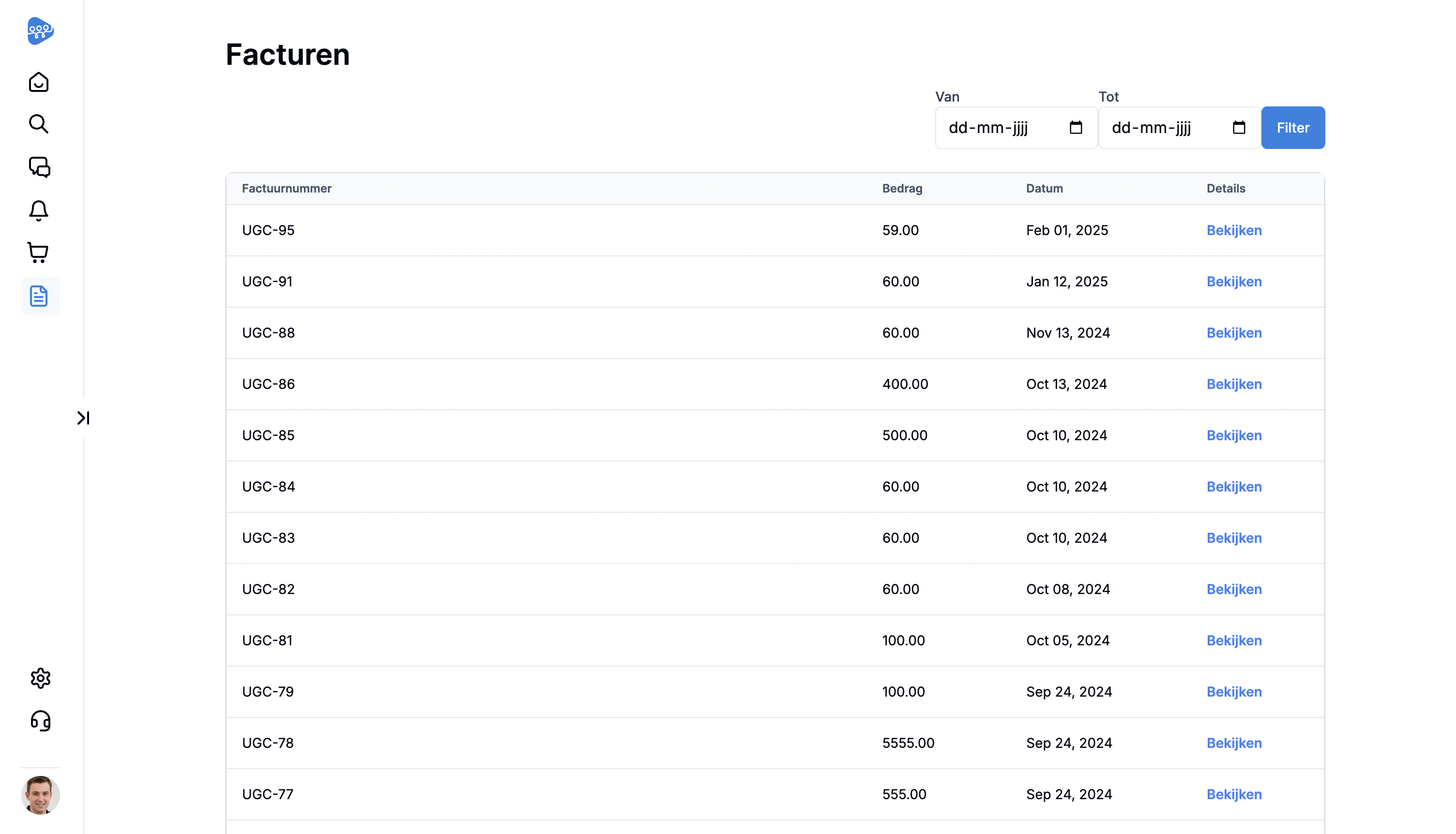Select invoice number UGC-79
Screen dimensions: 1456x834
(x=268, y=692)
